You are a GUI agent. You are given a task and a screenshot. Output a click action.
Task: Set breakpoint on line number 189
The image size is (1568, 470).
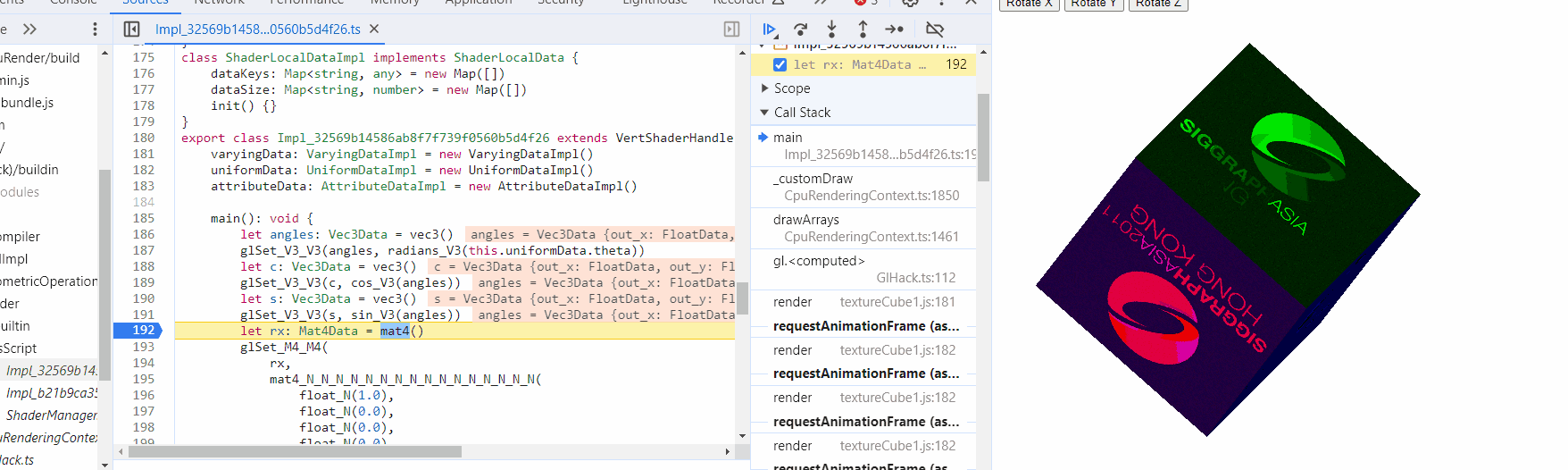tap(143, 282)
